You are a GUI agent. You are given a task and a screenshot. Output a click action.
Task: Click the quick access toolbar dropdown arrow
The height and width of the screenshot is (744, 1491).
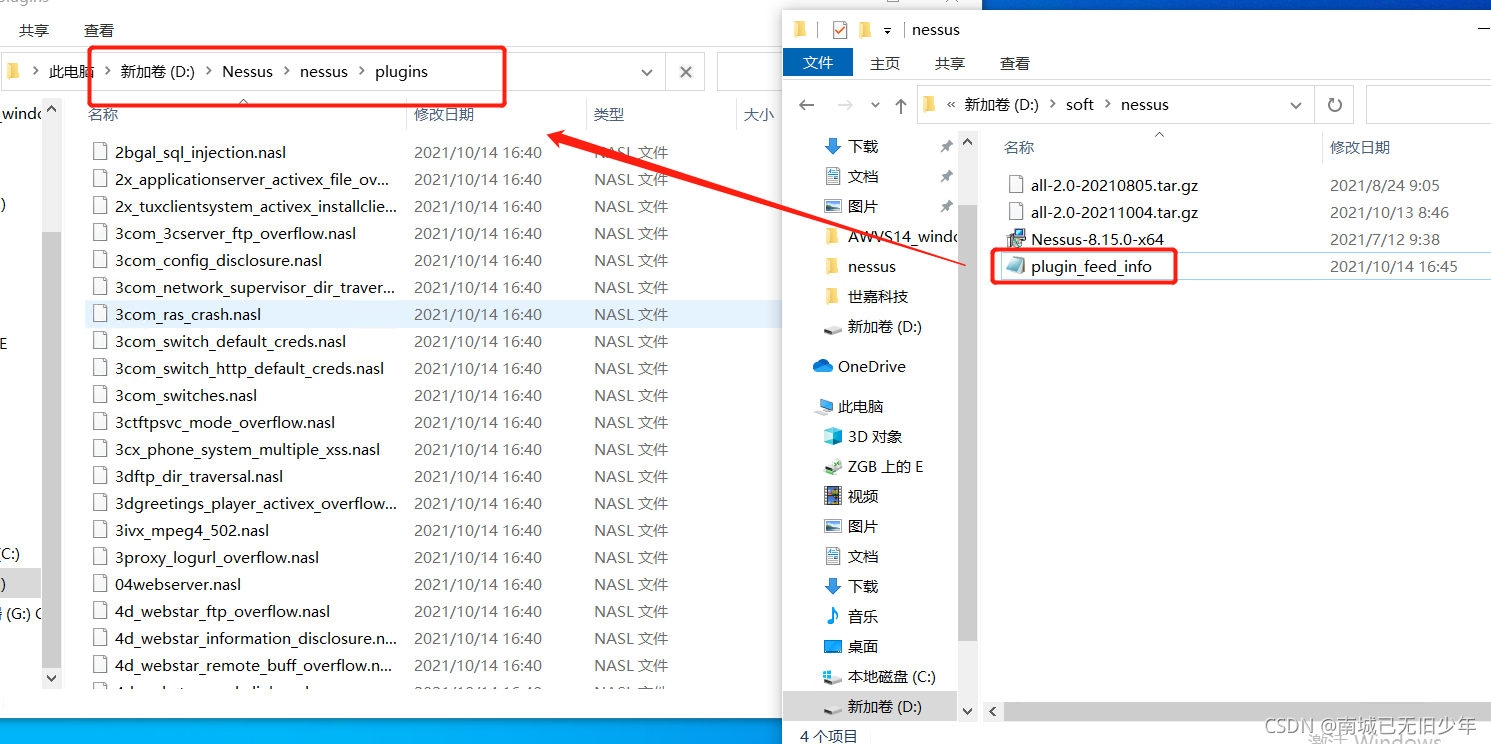(887, 31)
